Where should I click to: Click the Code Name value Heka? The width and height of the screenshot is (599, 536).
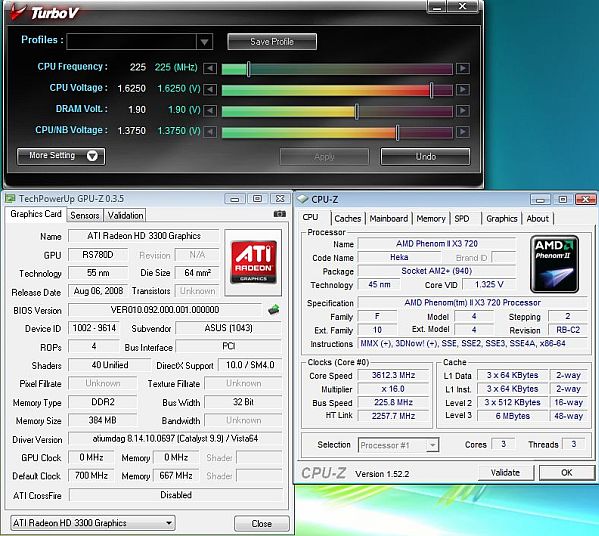[399, 257]
